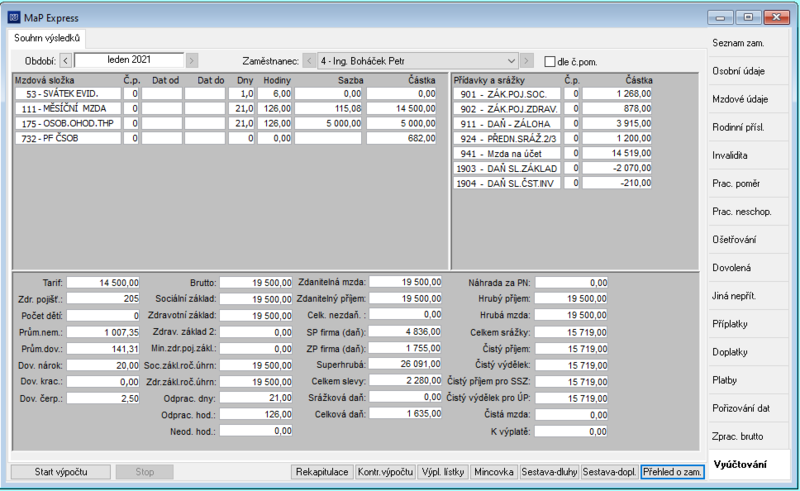This screenshot has width=800, height=491.
Task: Open the Rekapitulace report
Action: tap(322, 472)
